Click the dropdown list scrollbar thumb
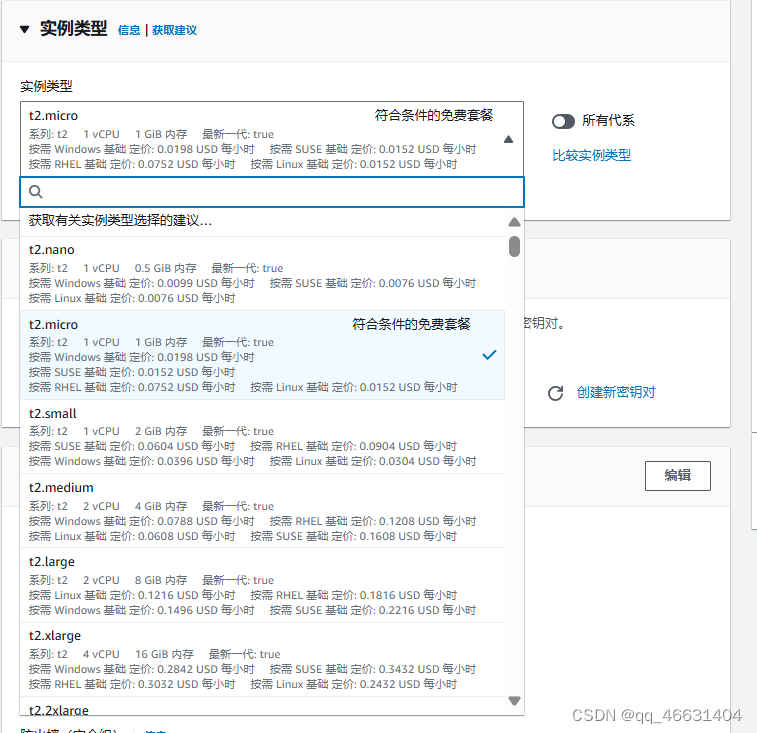This screenshot has width=757, height=733. coord(515,246)
